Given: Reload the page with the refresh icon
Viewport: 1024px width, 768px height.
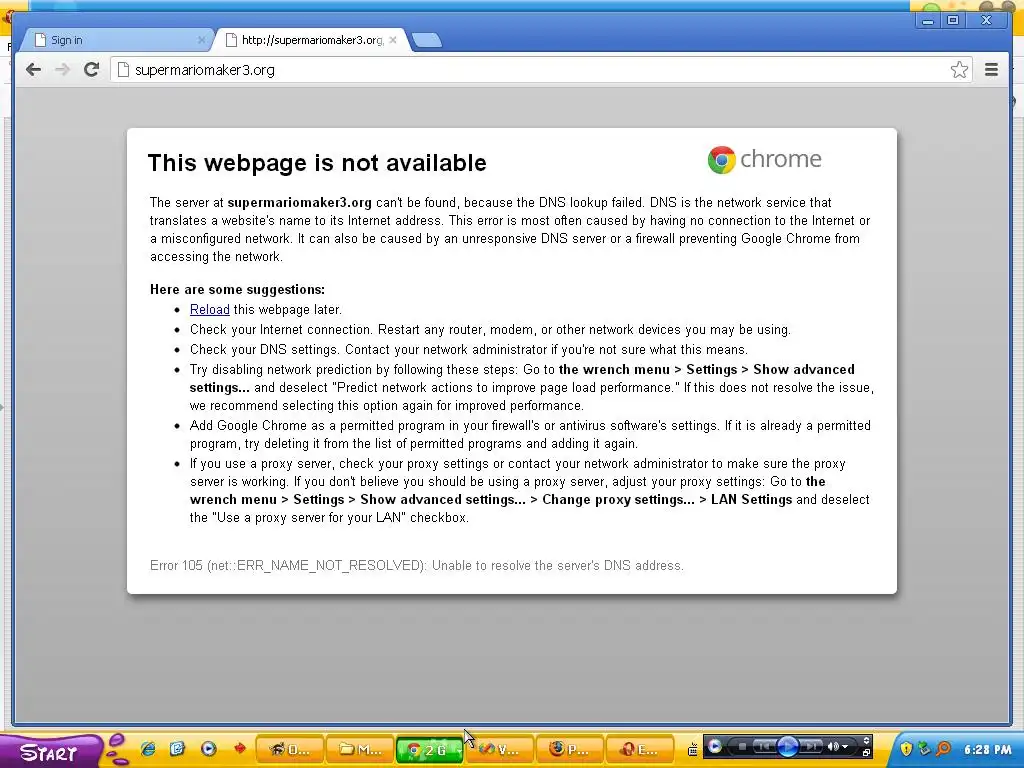Looking at the screenshot, I should (91, 70).
